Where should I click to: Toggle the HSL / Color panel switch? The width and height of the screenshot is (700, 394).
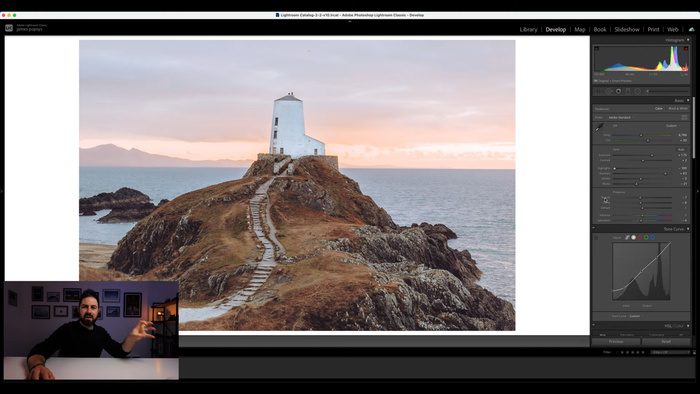593,325
